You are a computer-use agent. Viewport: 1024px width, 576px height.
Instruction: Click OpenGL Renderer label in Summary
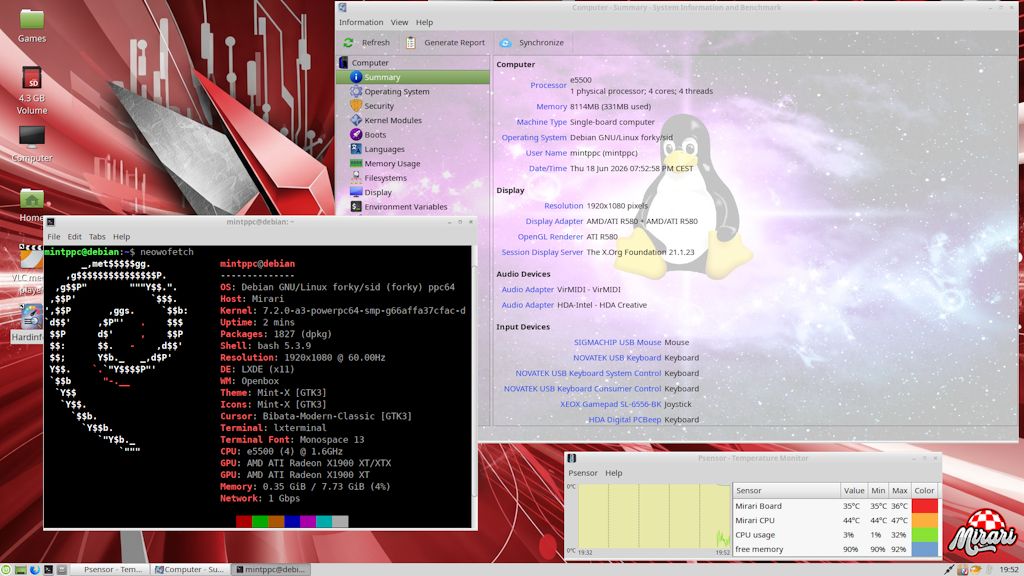pyautogui.click(x=550, y=236)
